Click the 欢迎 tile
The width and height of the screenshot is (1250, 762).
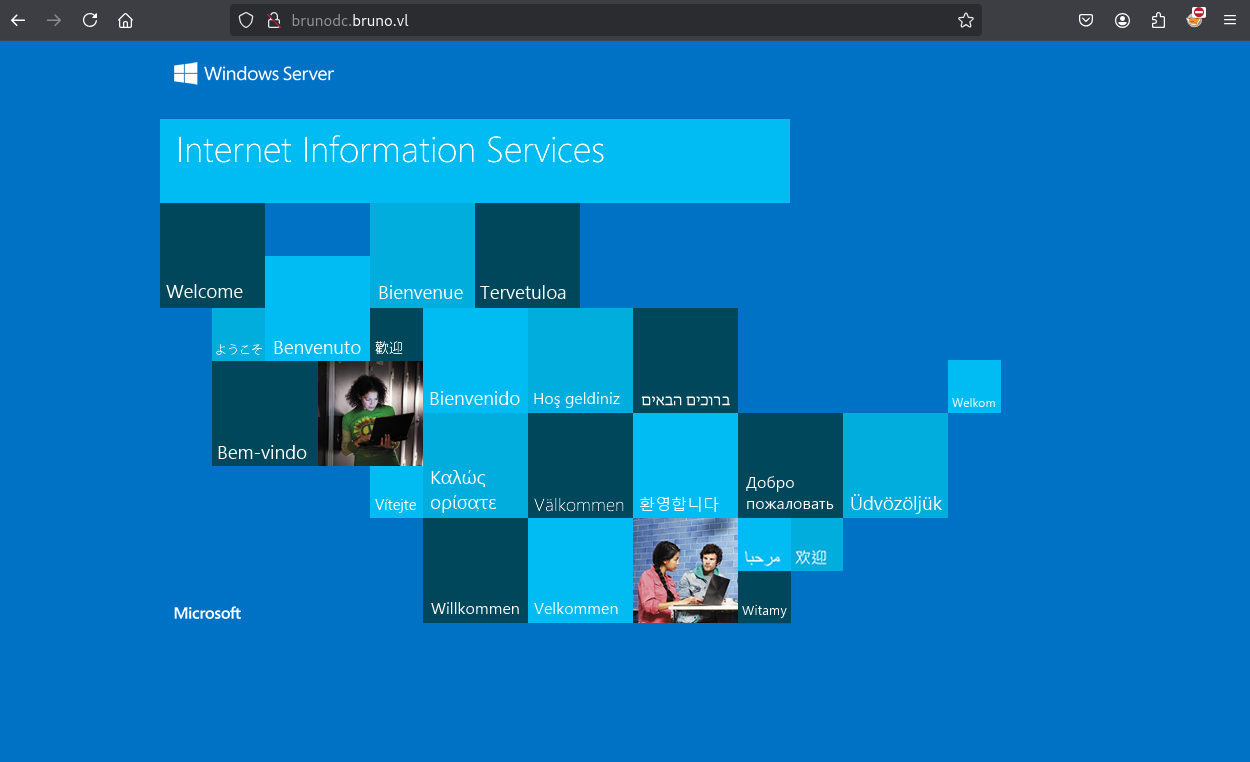pyautogui.click(x=817, y=544)
